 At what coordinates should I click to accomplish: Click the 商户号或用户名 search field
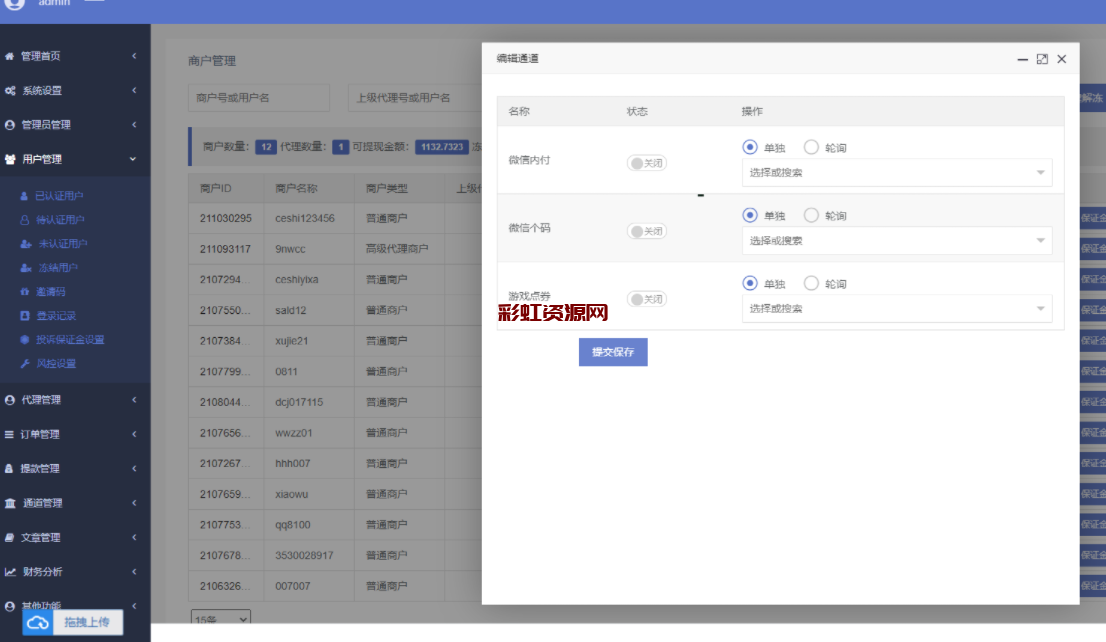coord(258,98)
